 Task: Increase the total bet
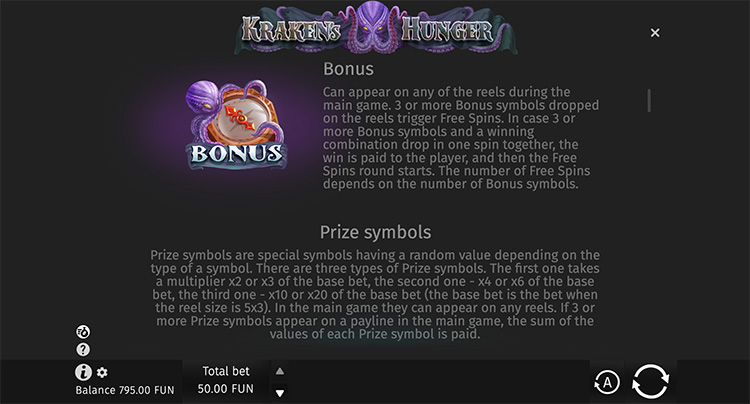click(279, 370)
